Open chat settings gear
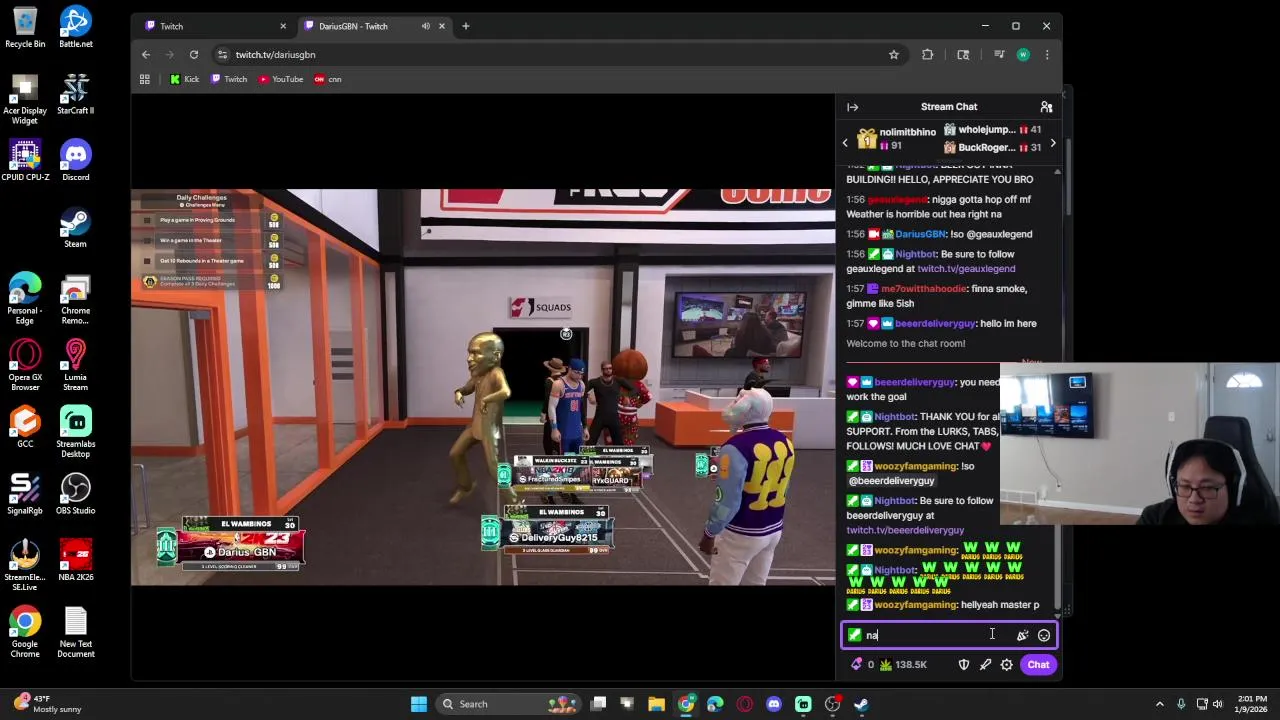1280x720 pixels. click(x=1007, y=665)
